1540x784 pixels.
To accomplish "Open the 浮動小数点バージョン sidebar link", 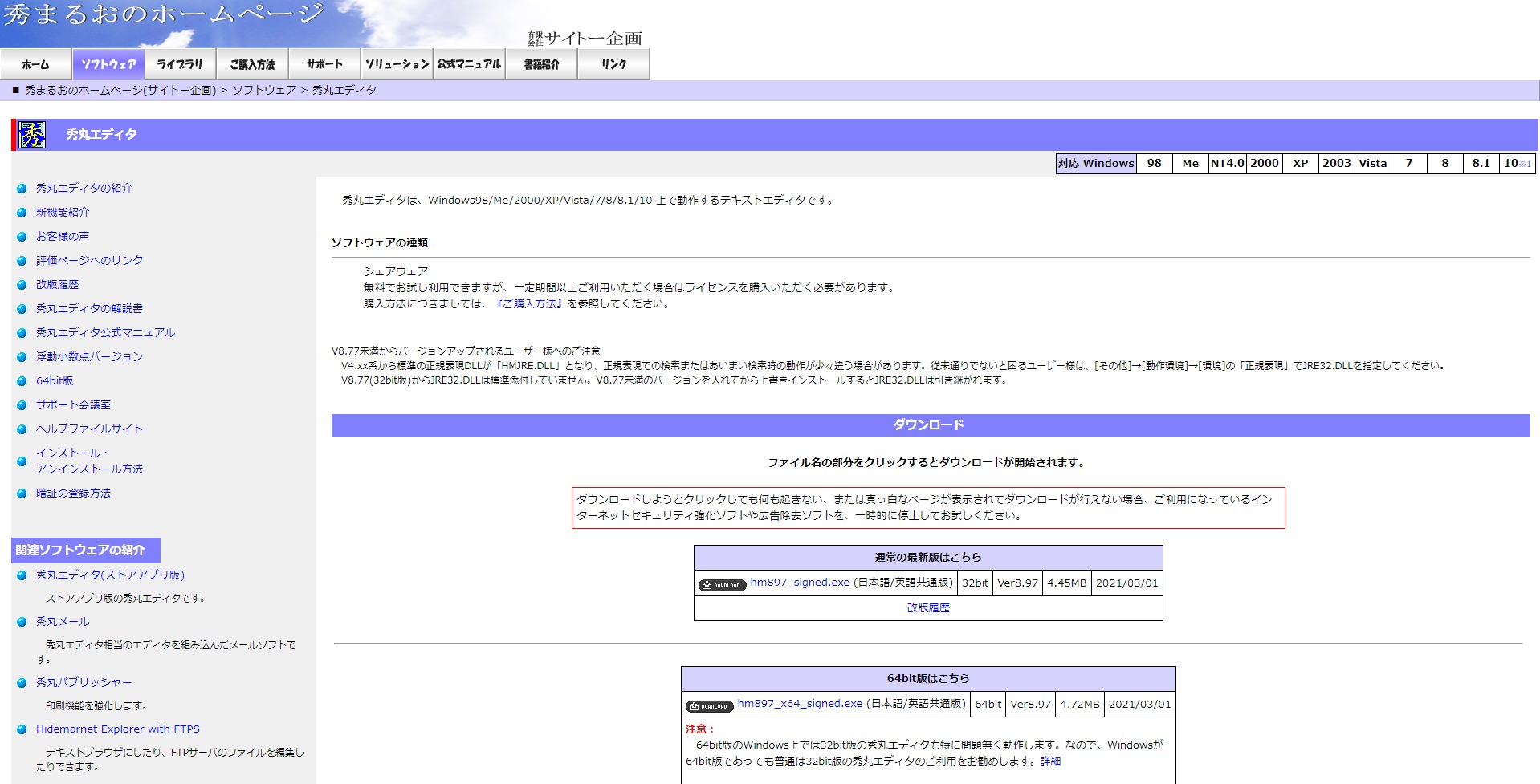I will (x=89, y=356).
